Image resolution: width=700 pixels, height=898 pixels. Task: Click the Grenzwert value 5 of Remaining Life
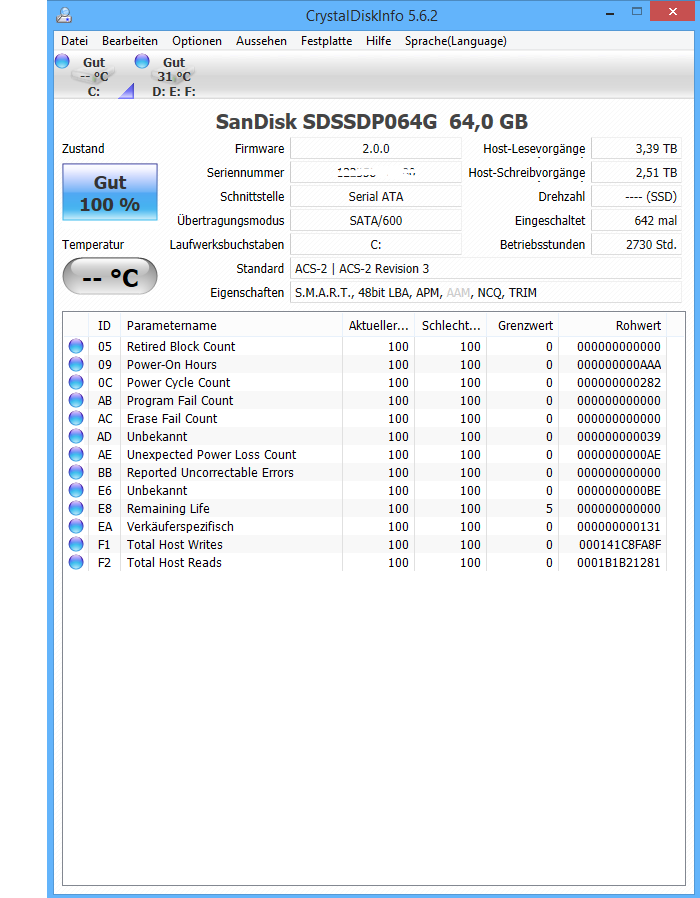[x=549, y=509]
